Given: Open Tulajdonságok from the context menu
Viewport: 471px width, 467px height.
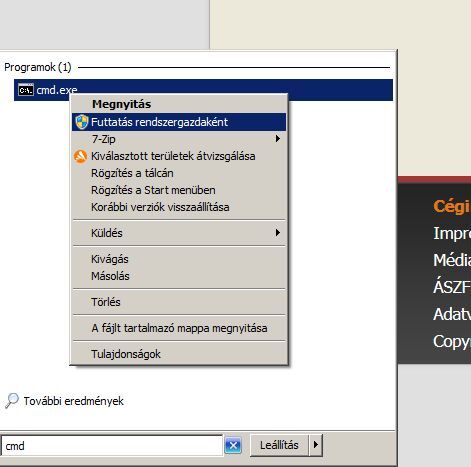Looking at the screenshot, I should 179,354.
